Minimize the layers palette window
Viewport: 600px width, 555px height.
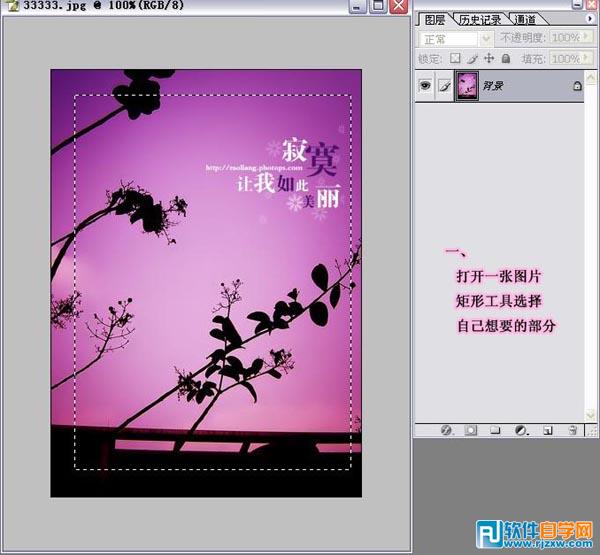click(577, 4)
